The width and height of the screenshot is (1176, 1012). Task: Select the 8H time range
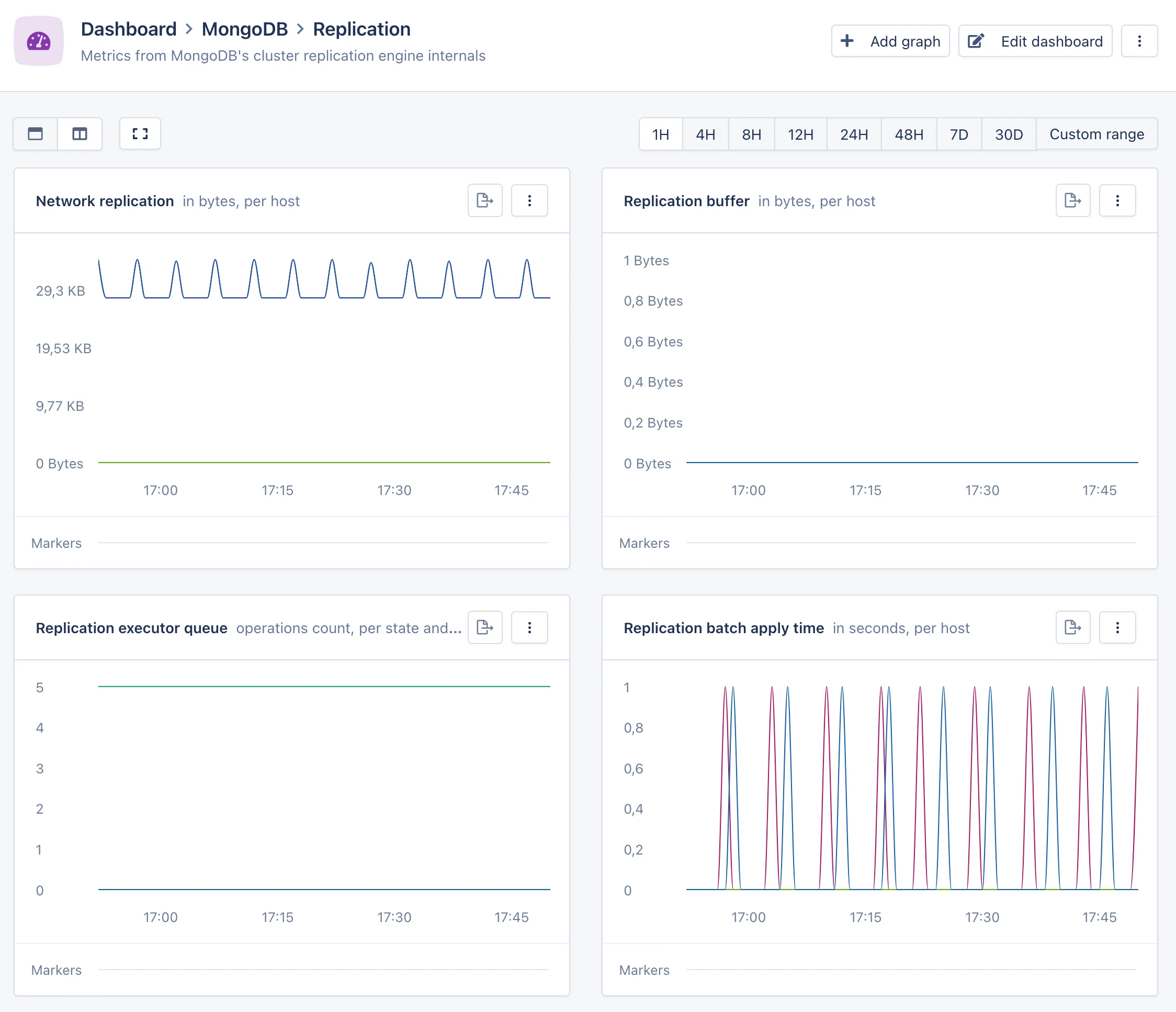click(x=751, y=134)
